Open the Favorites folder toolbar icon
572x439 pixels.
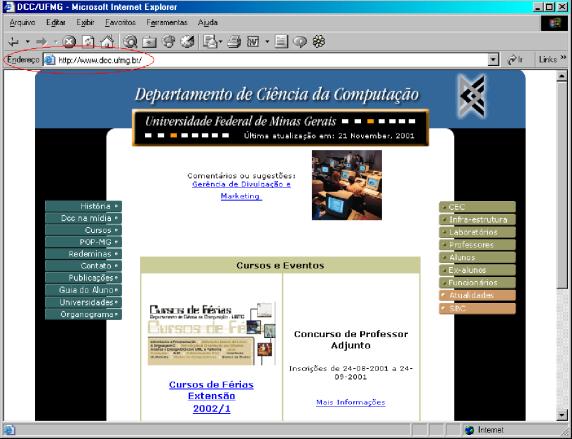point(149,42)
